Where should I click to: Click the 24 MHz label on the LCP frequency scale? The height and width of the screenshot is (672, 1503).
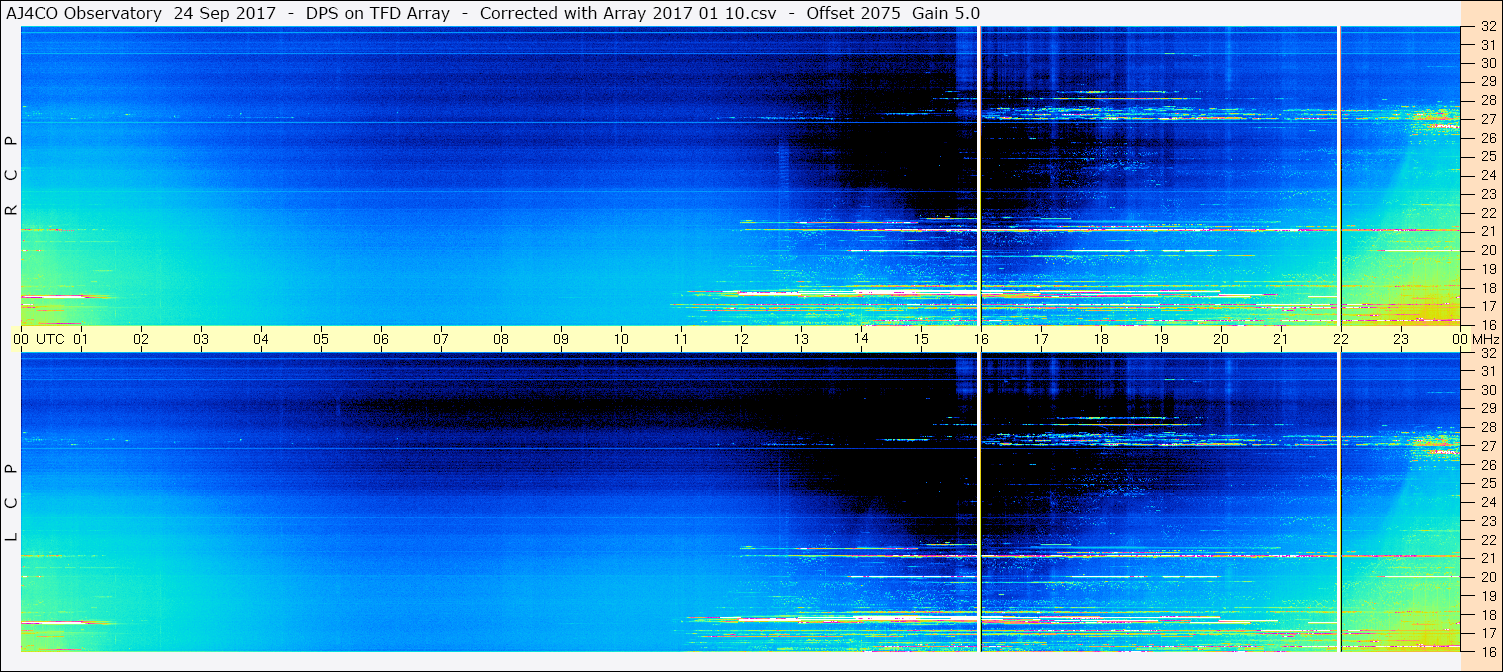1487,502
